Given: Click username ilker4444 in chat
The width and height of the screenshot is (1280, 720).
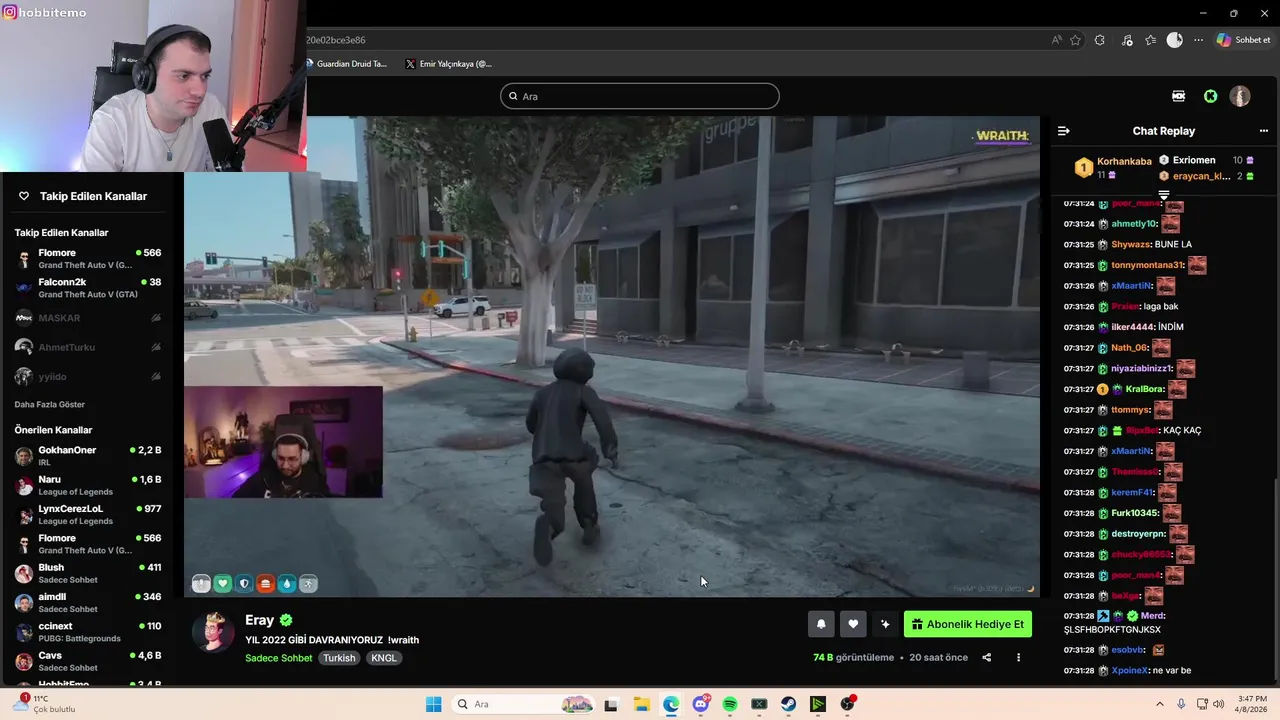Looking at the screenshot, I should pyautogui.click(x=1132, y=327).
